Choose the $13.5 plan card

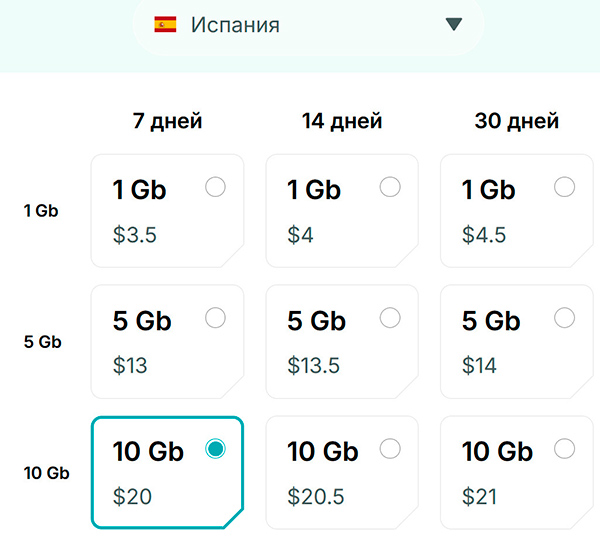[x=341, y=342]
